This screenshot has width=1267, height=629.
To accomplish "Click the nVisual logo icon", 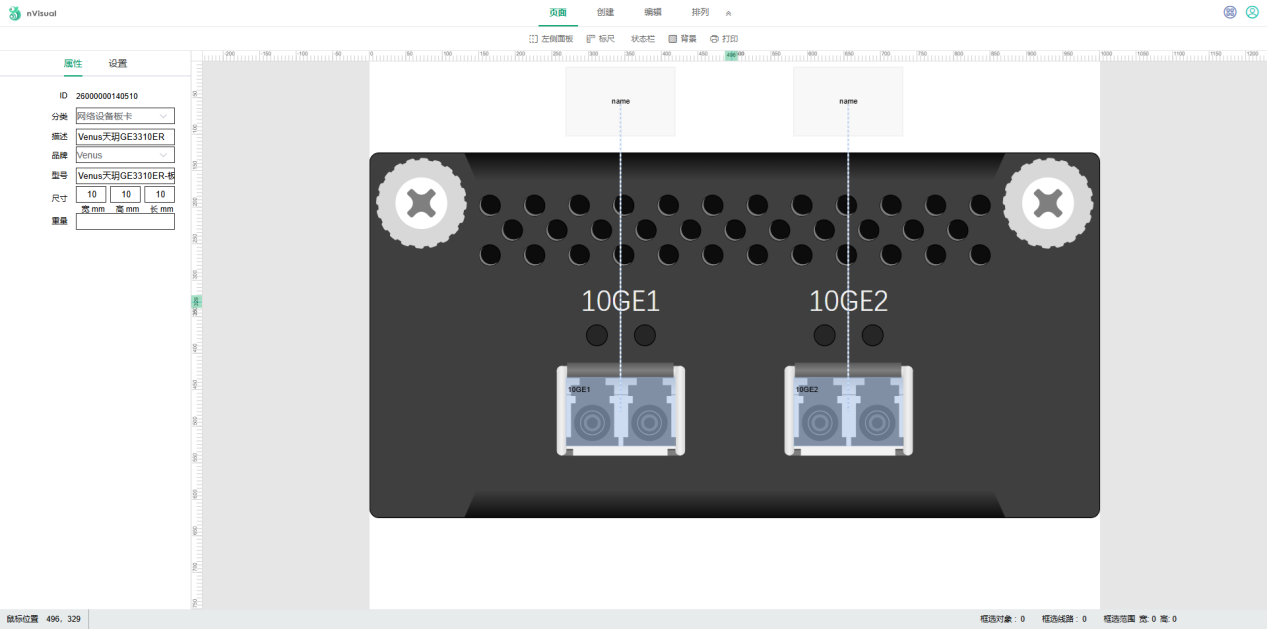I will (14, 13).
